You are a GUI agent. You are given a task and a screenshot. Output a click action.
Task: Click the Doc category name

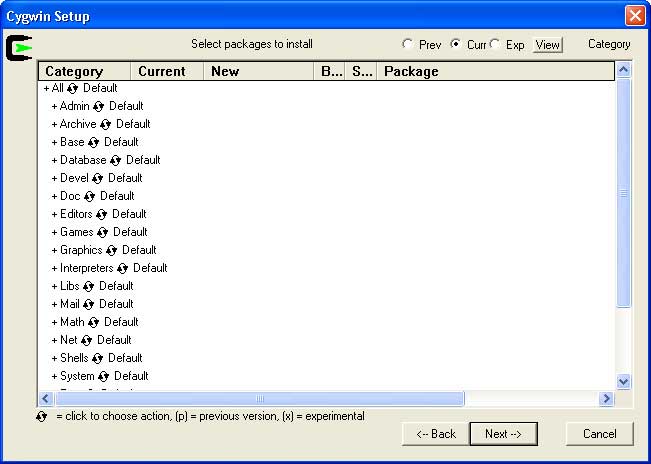coord(70,196)
